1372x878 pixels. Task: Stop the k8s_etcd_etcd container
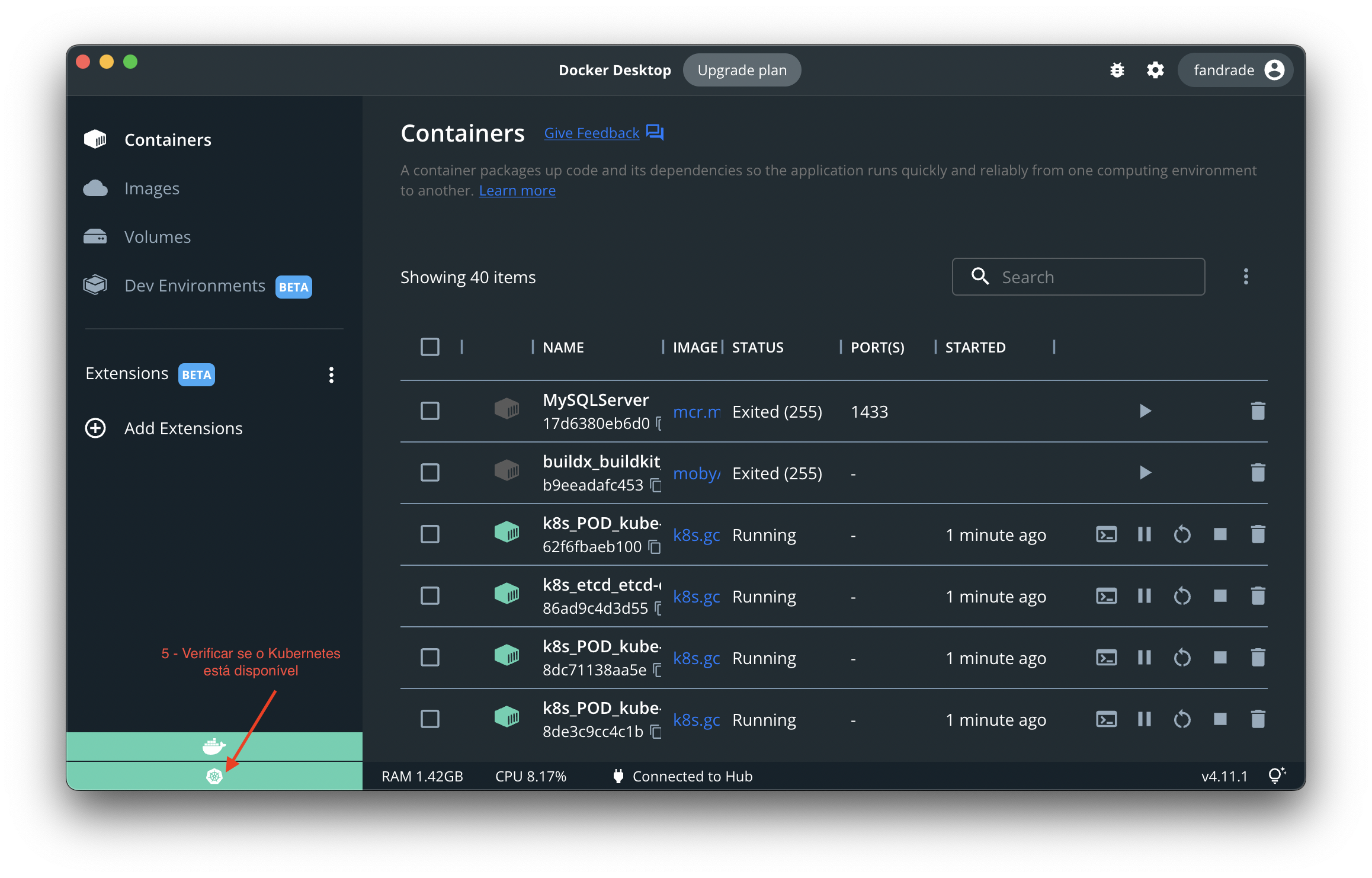point(1220,596)
